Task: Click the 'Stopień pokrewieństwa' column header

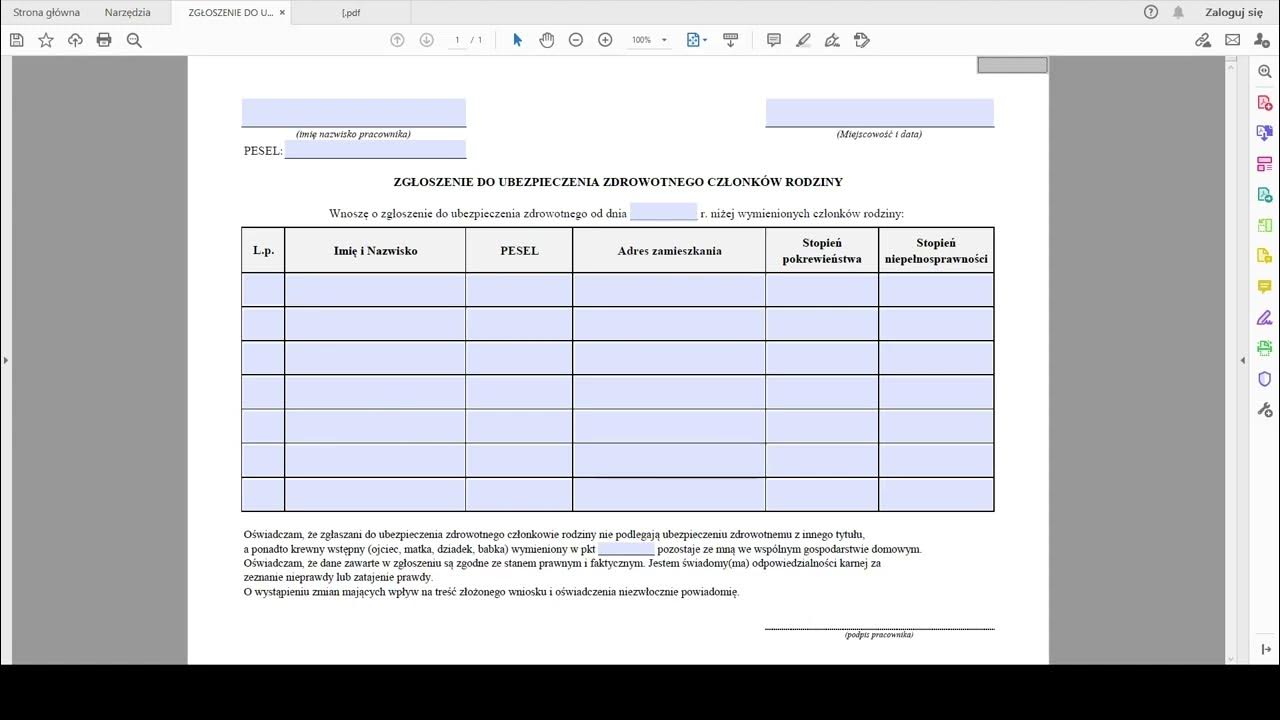Action: coord(822,251)
